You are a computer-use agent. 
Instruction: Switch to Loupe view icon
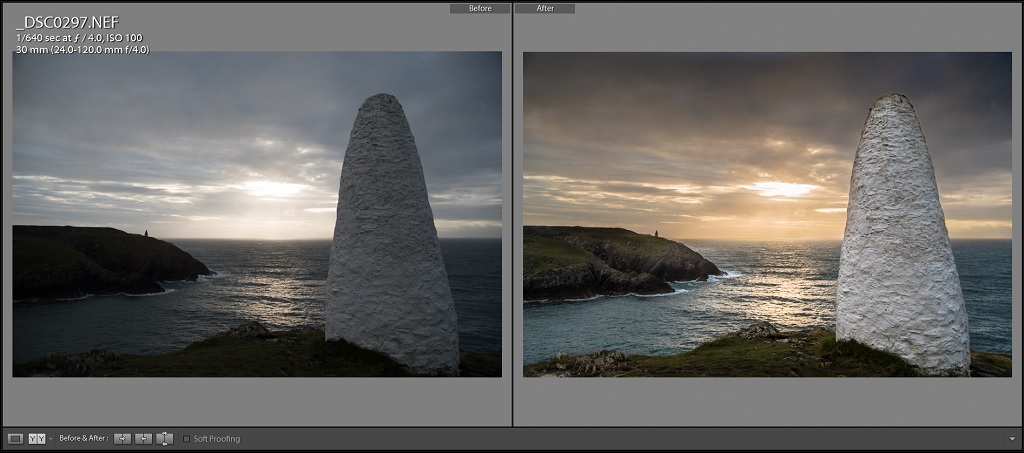(15, 438)
